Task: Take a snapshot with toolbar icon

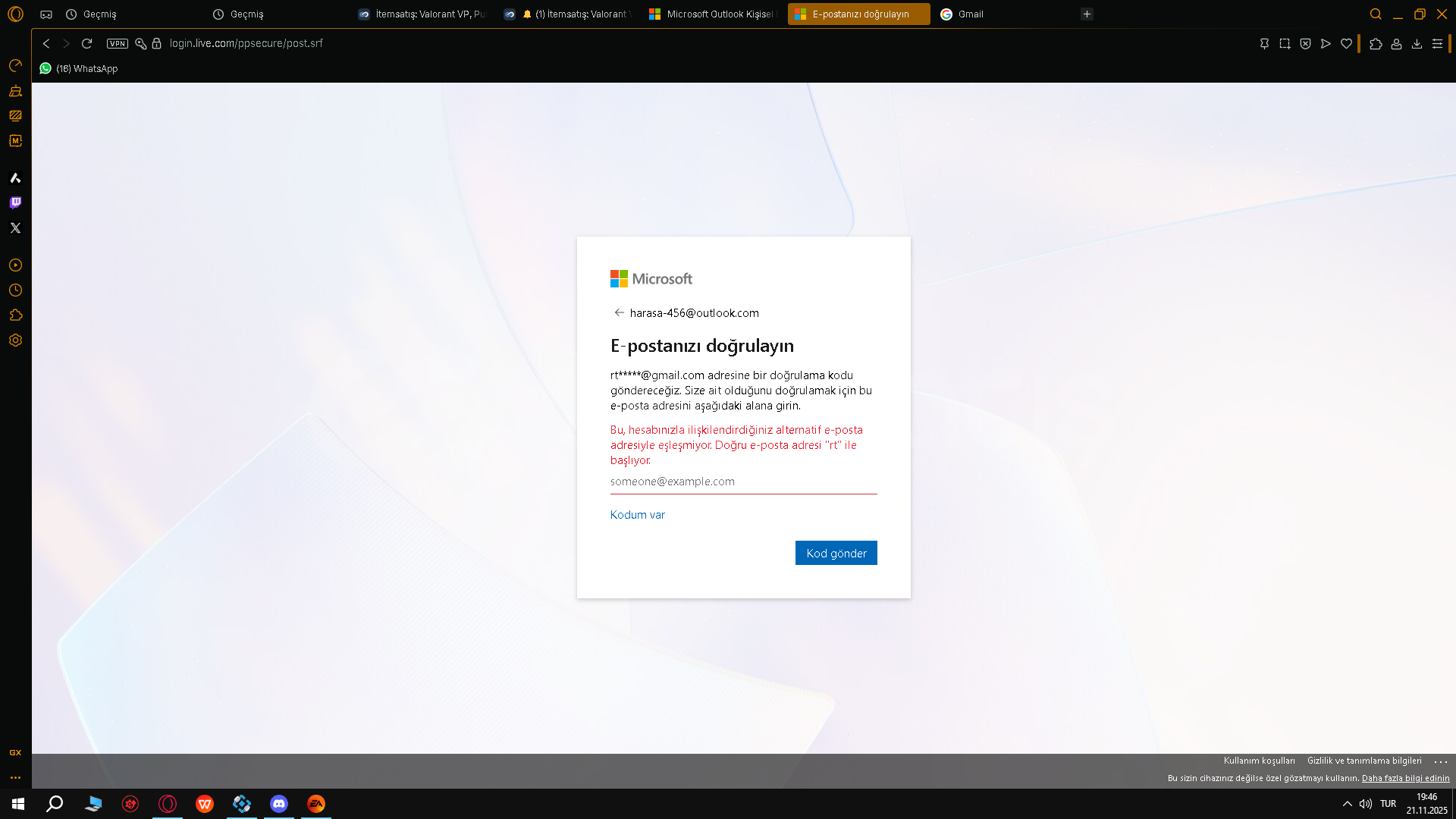Action: [1285, 44]
